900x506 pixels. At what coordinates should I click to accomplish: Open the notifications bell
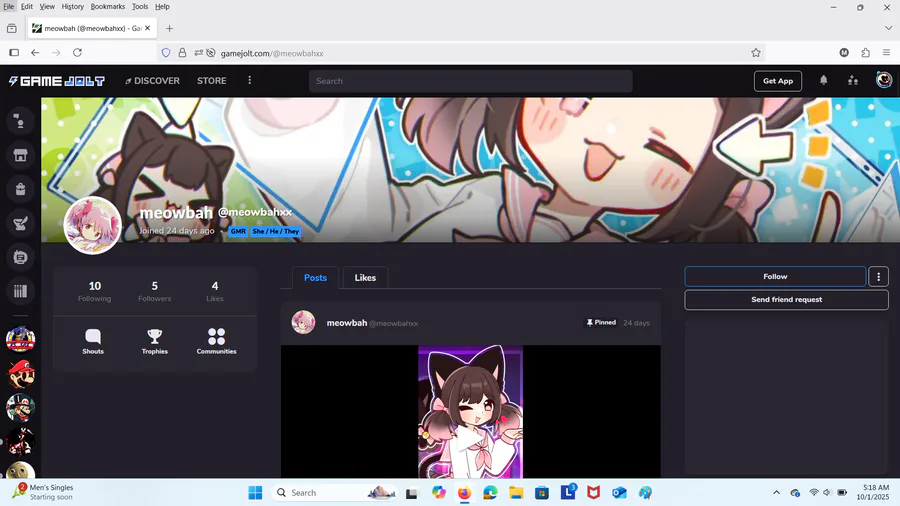click(x=824, y=80)
